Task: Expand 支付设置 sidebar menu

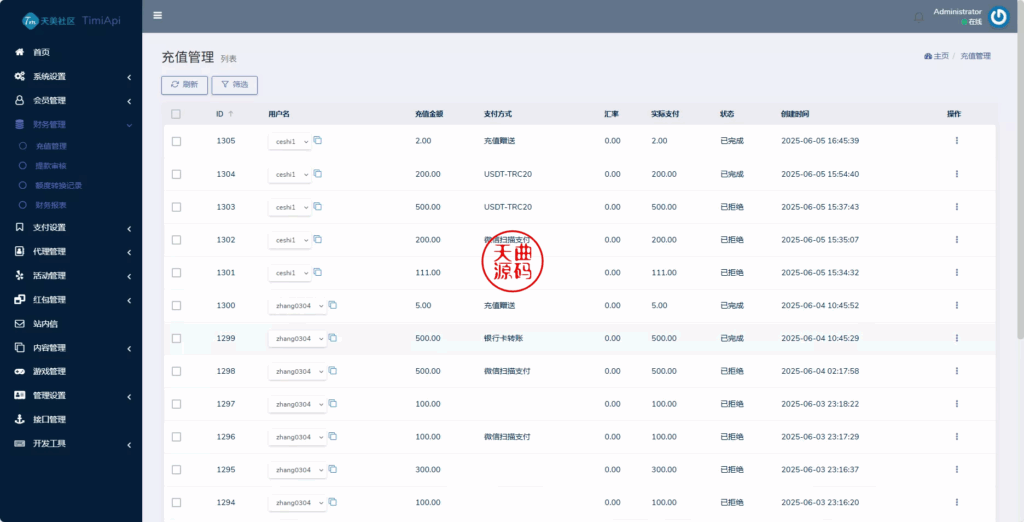Action: coord(71,227)
